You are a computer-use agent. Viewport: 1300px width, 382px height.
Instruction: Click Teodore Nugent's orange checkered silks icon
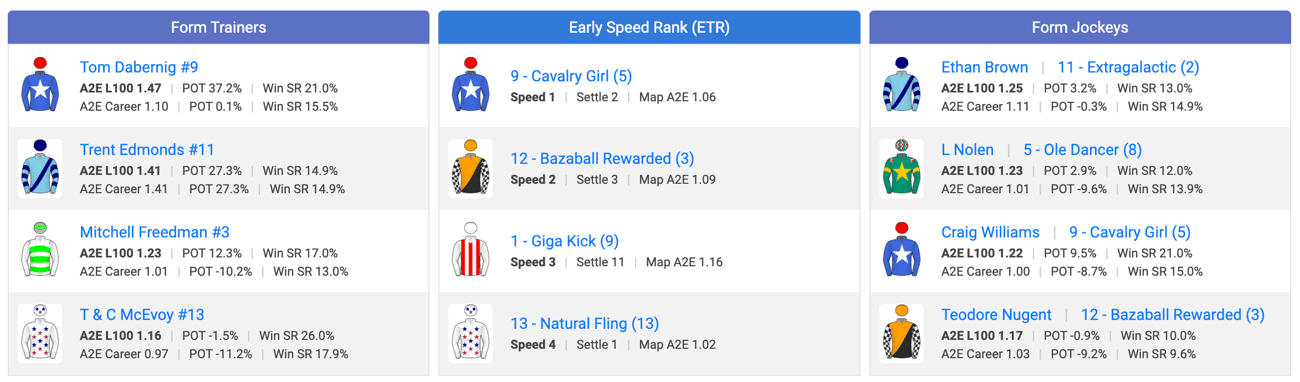click(x=901, y=333)
